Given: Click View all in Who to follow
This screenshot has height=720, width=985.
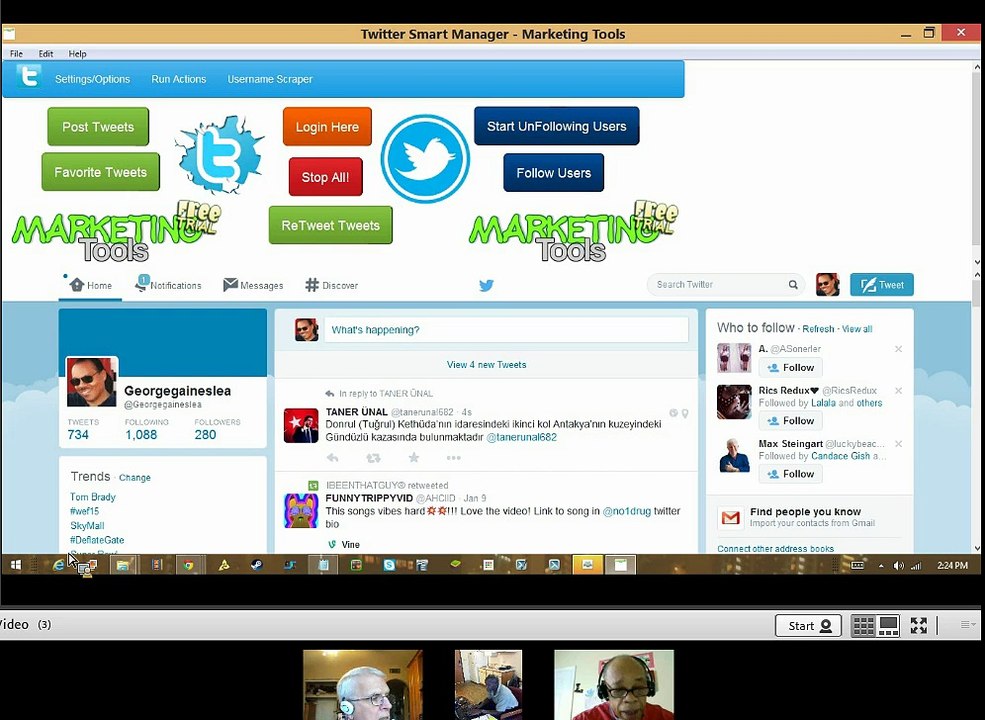Looking at the screenshot, I should 857,329.
